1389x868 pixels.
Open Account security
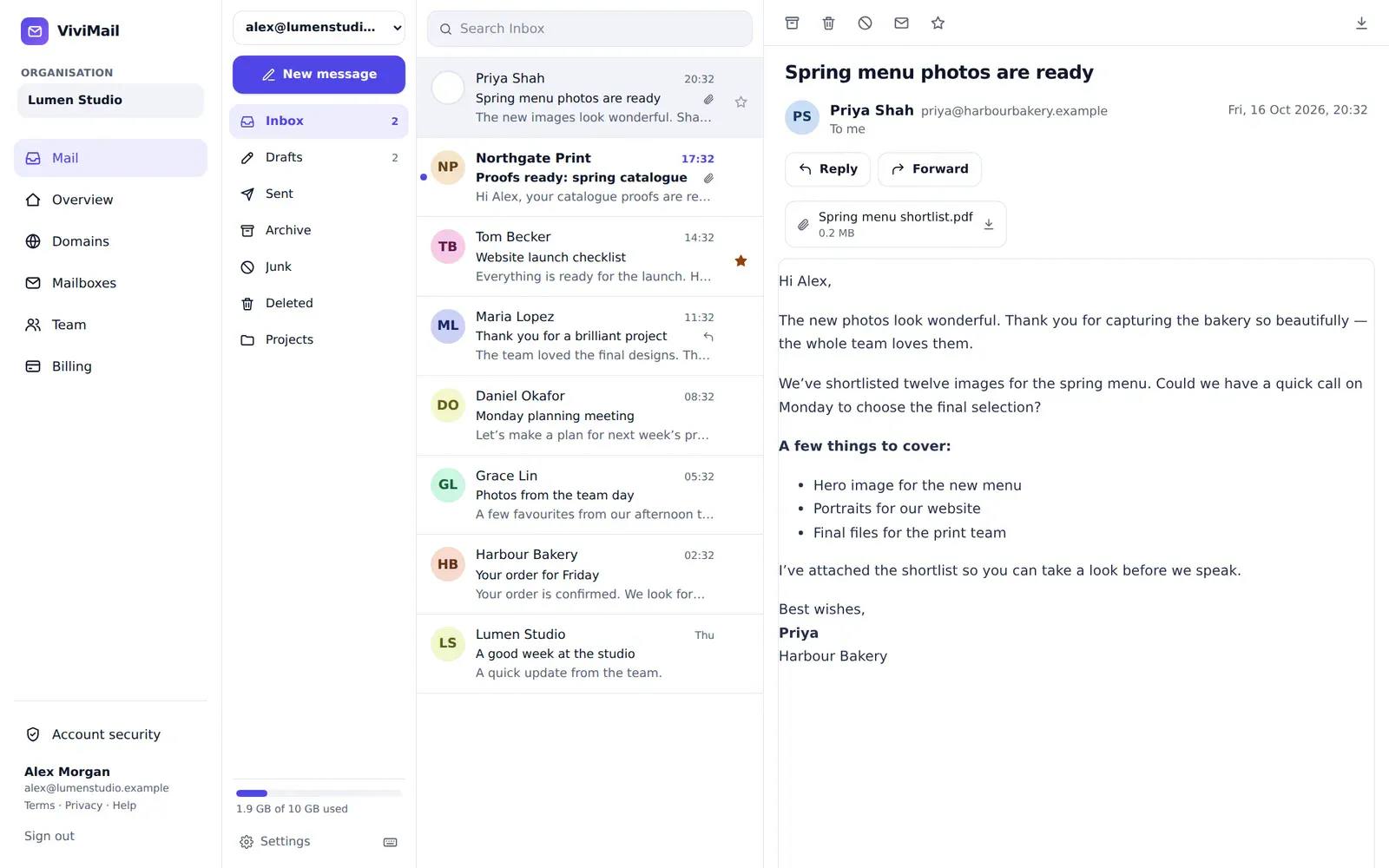point(110,734)
